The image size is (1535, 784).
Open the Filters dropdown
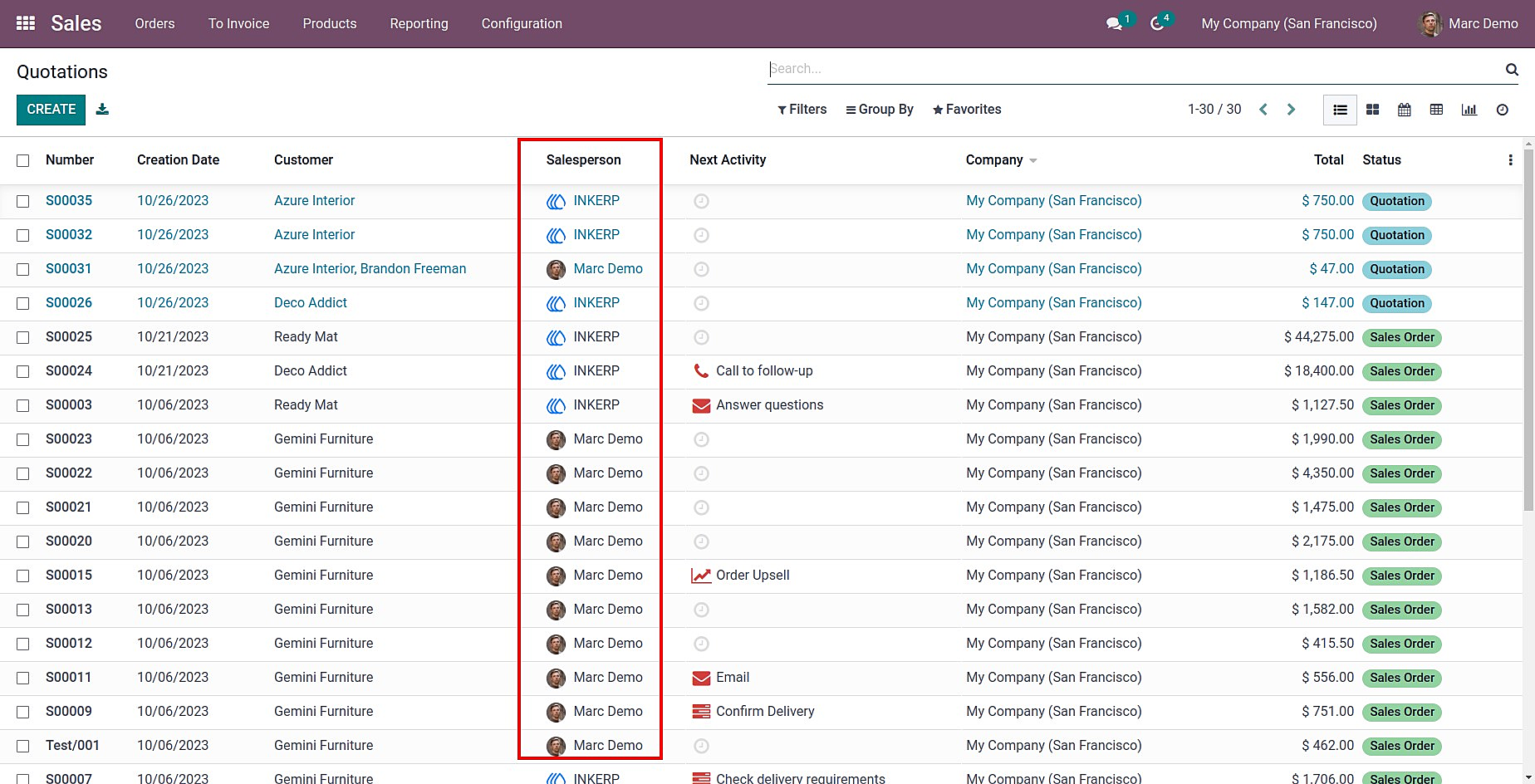point(802,110)
